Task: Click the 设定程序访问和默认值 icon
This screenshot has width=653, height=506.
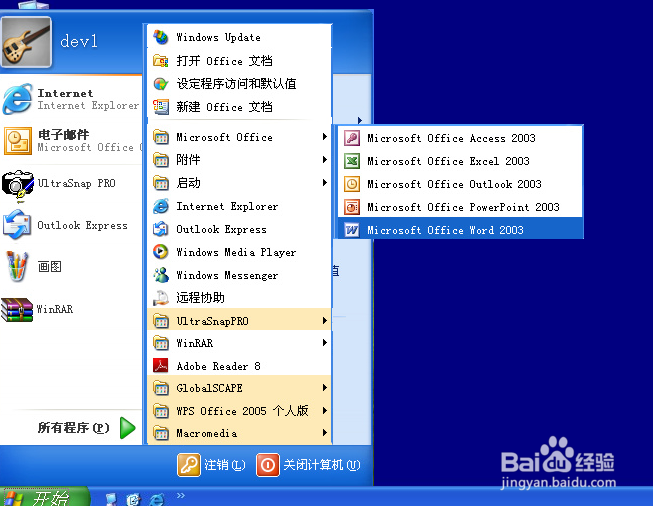Action: [x=161, y=84]
